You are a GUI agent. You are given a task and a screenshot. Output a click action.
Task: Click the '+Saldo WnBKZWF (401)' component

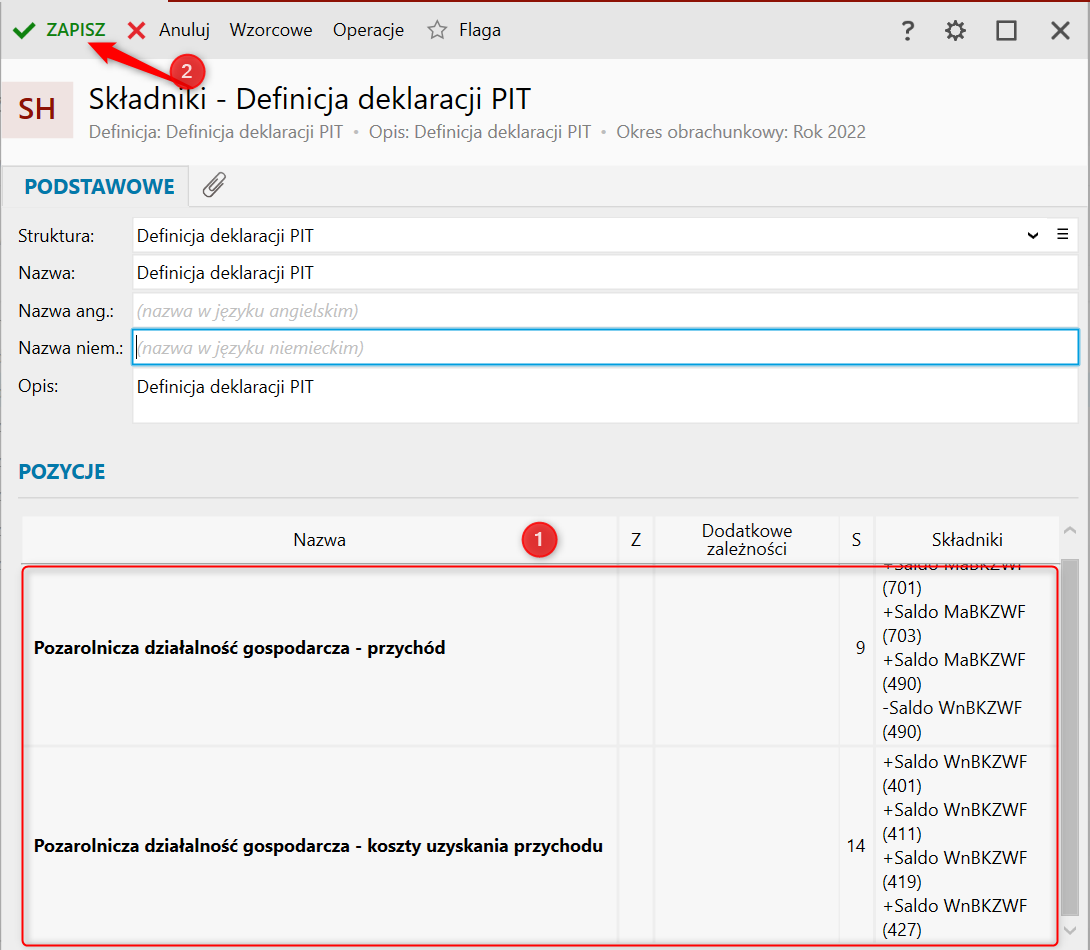coord(954,773)
